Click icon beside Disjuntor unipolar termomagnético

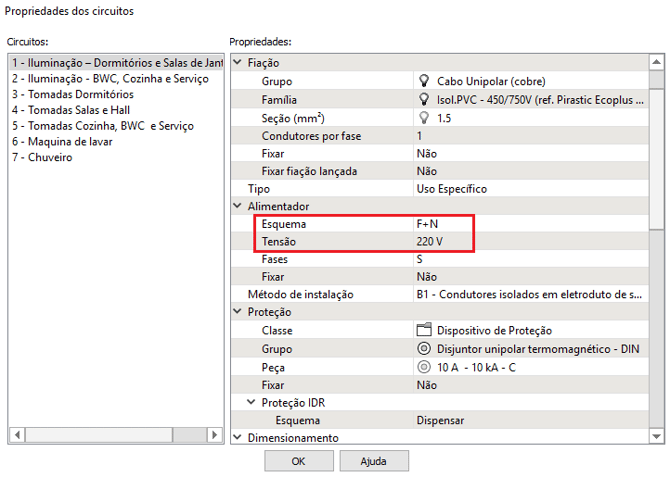[423, 348]
